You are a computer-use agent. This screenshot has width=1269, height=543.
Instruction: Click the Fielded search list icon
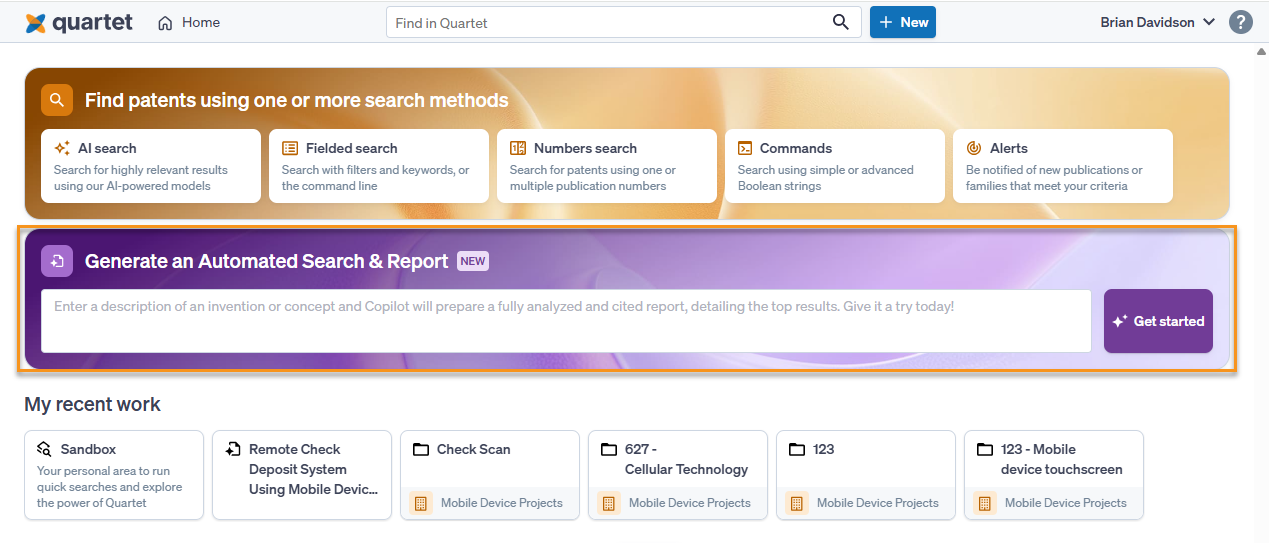click(290, 148)
